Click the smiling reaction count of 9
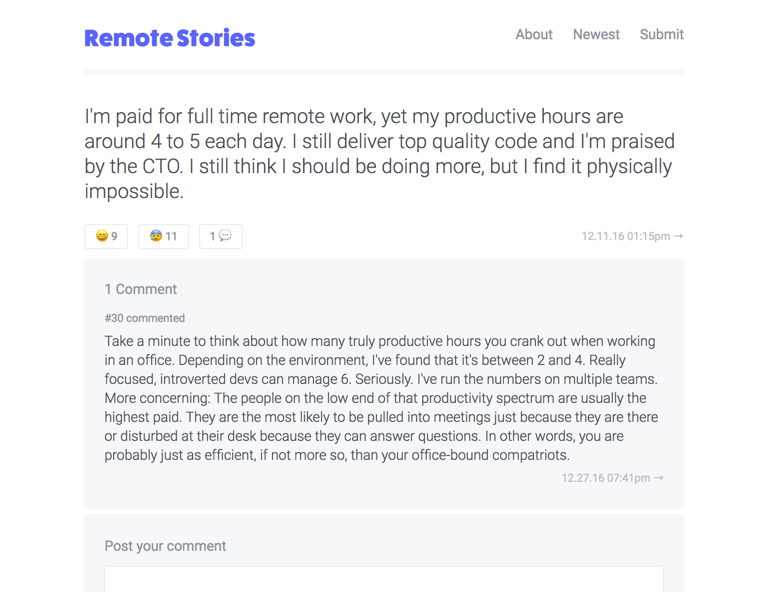The height and width of the screenshot is (592, 759). coord(114,236)
